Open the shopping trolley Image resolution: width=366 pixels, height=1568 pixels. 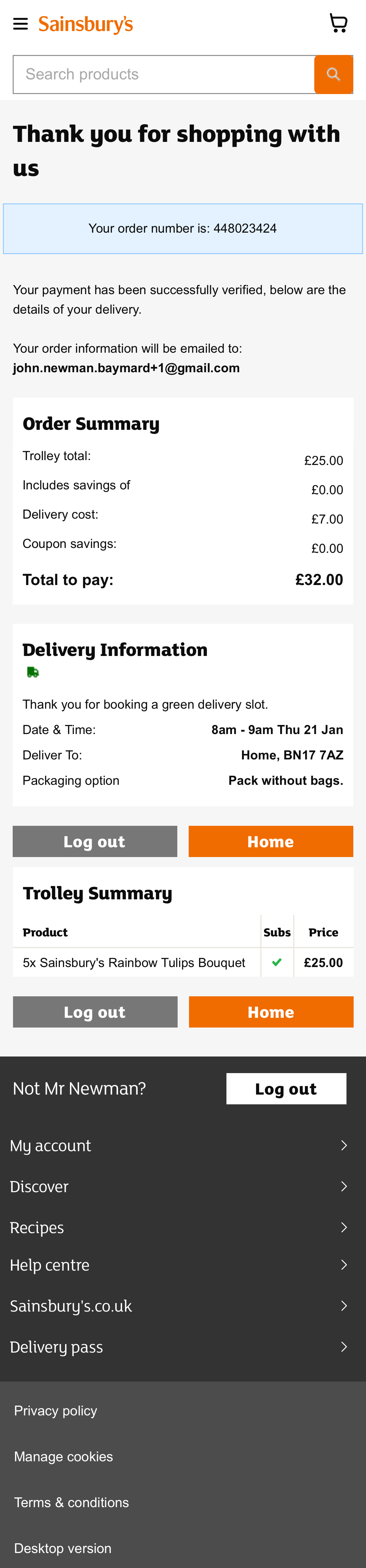(339, 22)
